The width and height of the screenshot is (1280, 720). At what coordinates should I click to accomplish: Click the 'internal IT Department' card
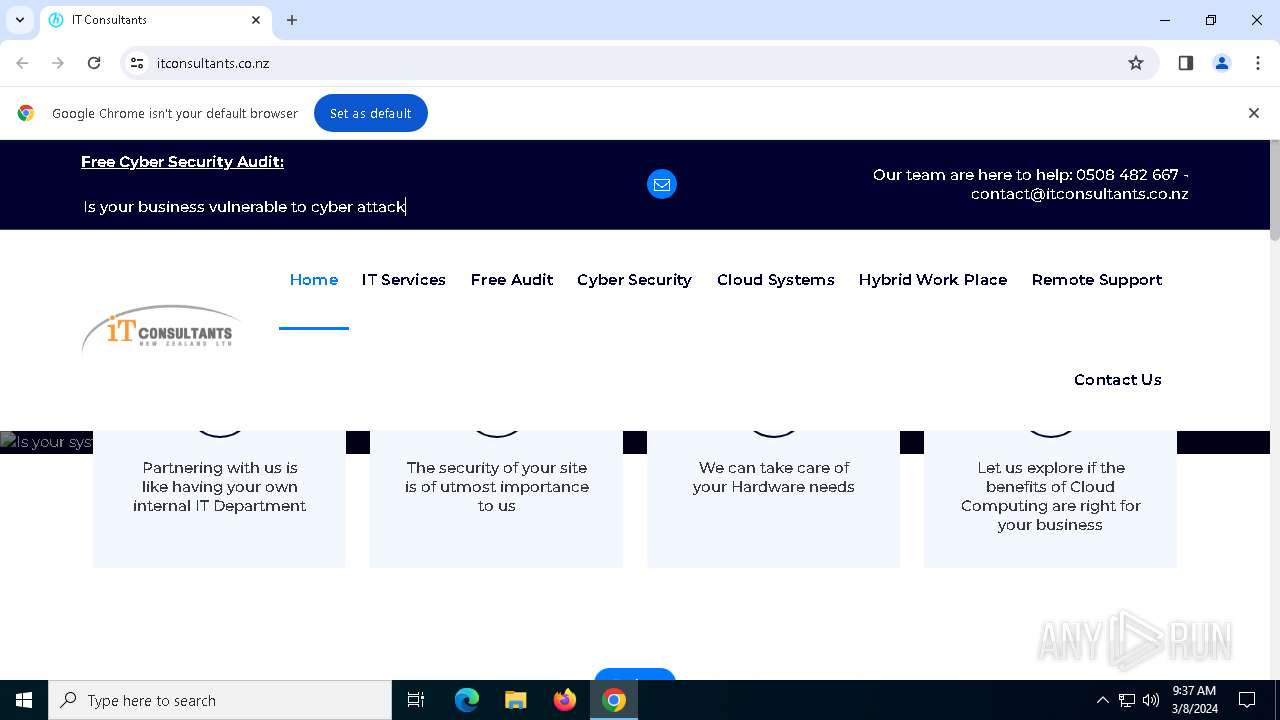(x=219, y=499)
